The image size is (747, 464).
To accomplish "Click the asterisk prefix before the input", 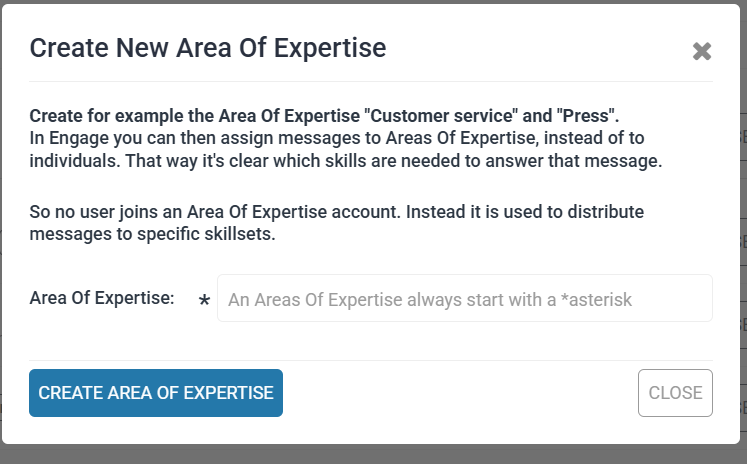I will coord(204,301).
